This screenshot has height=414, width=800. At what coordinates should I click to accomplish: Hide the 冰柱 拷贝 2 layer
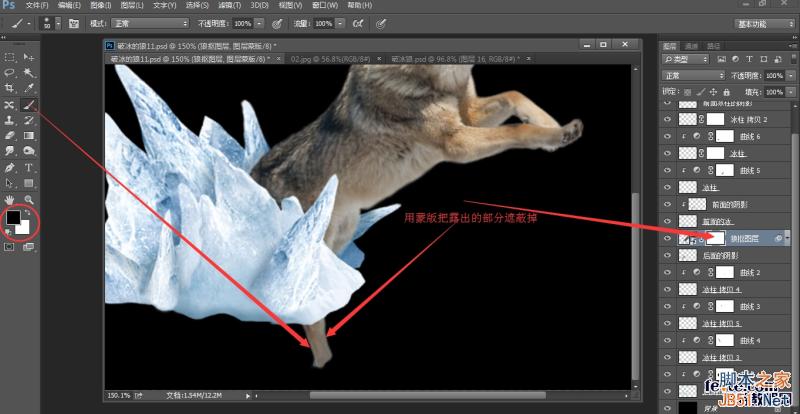click(x=667, y=119)
